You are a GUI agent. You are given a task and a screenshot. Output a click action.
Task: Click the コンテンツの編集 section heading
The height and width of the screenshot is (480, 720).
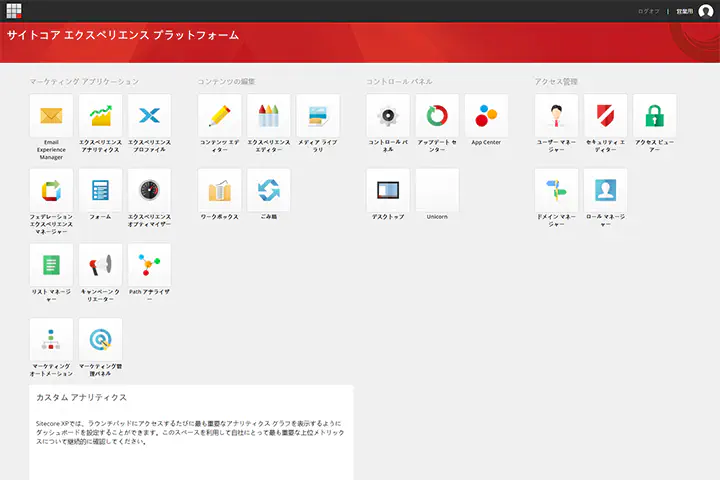[x=226, y=81]
